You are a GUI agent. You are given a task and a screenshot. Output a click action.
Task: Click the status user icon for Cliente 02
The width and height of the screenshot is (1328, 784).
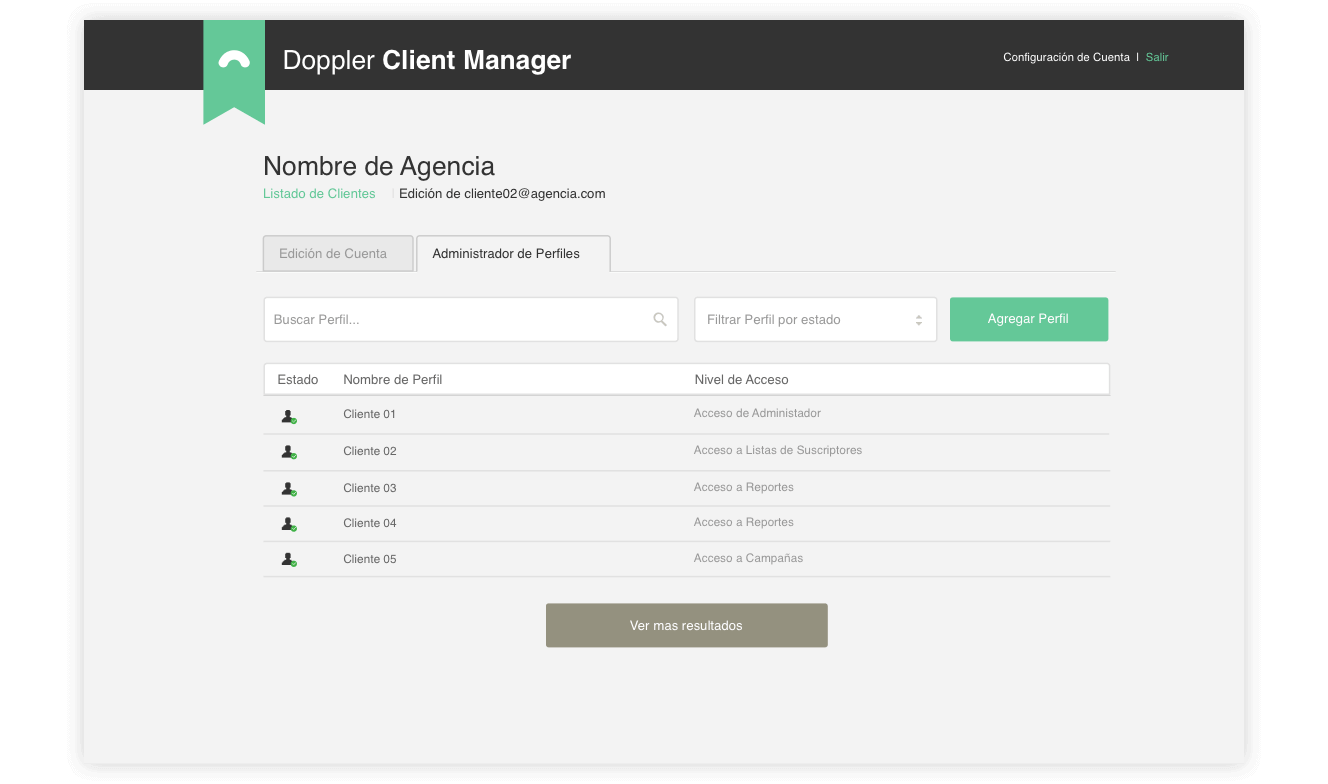tap(289, 452)
